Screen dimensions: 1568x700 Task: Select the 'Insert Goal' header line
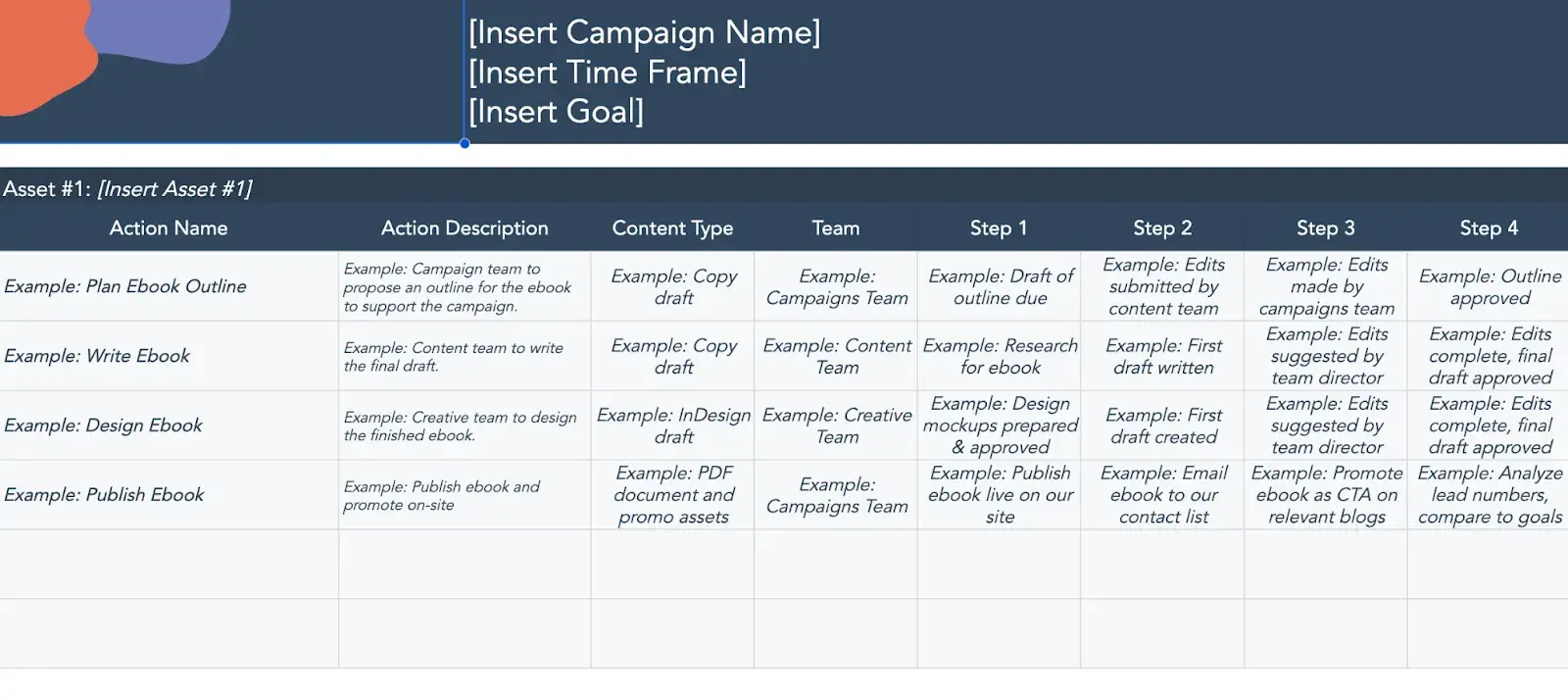556,111
